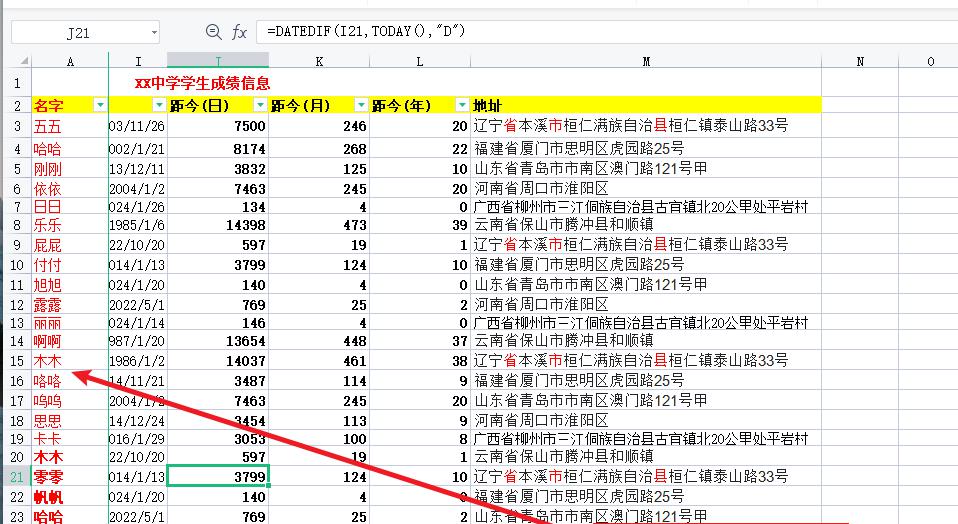Click address cell in row 6 河南省周口市淮阳区
The image size is (958, 524).
(x=646, y=189)
